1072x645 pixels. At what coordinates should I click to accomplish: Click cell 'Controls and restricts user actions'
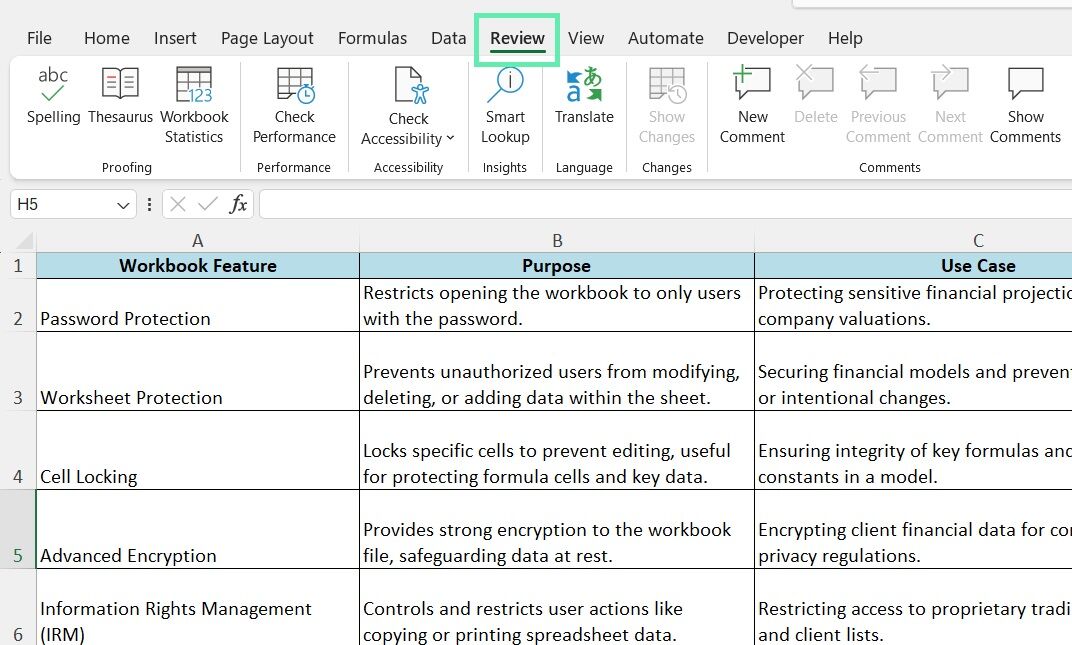557,607
